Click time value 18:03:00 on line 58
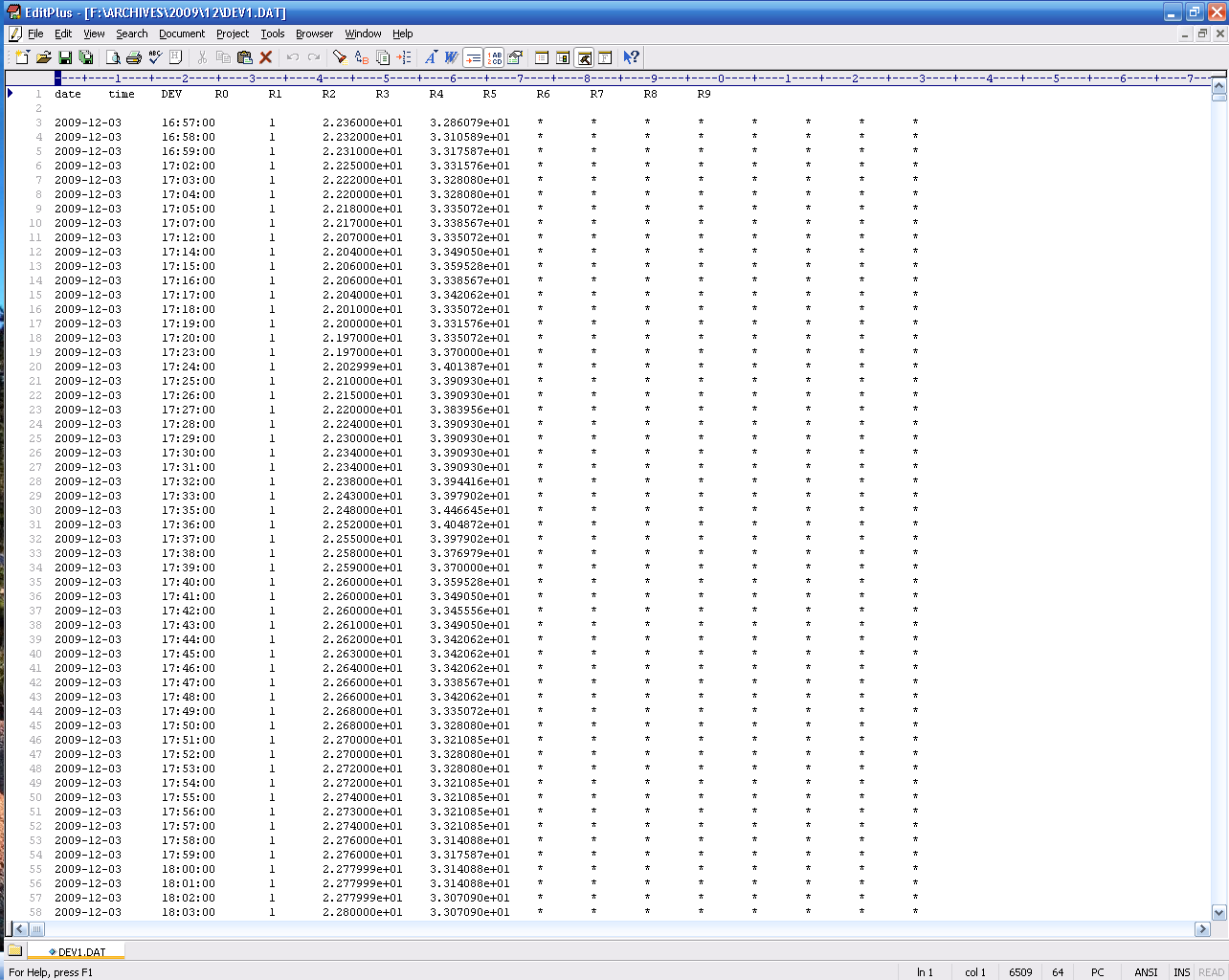Viewport: 1229px width, 980px height. pos(189,912)
